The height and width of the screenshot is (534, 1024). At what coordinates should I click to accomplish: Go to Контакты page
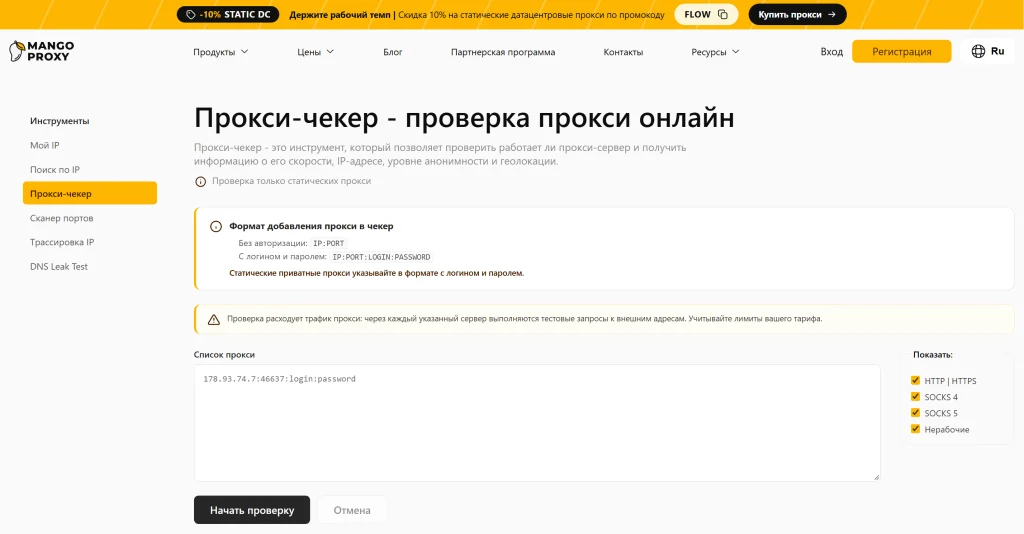click(623, 52)
